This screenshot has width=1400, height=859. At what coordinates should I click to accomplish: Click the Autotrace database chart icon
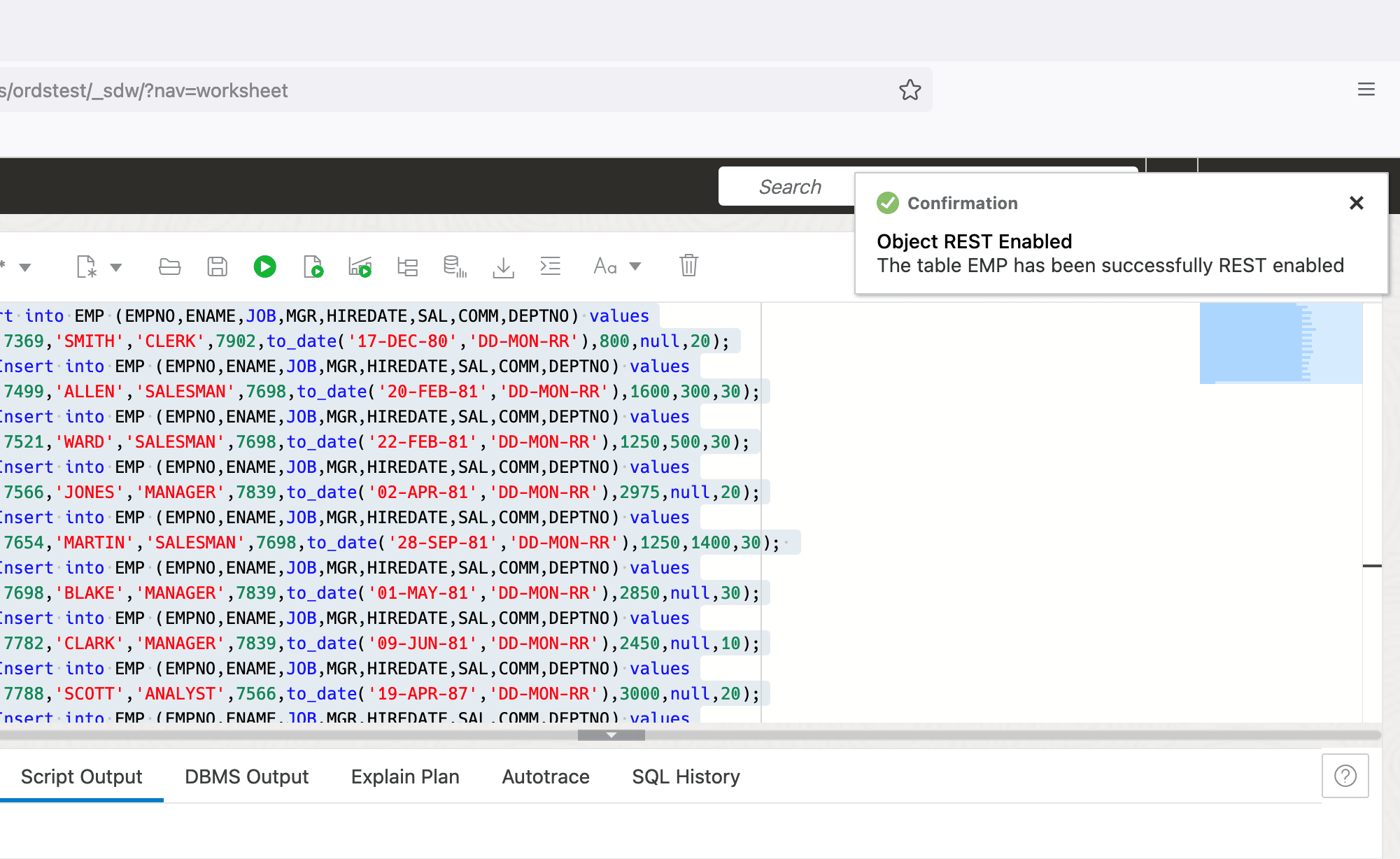[x=455, y=267]
